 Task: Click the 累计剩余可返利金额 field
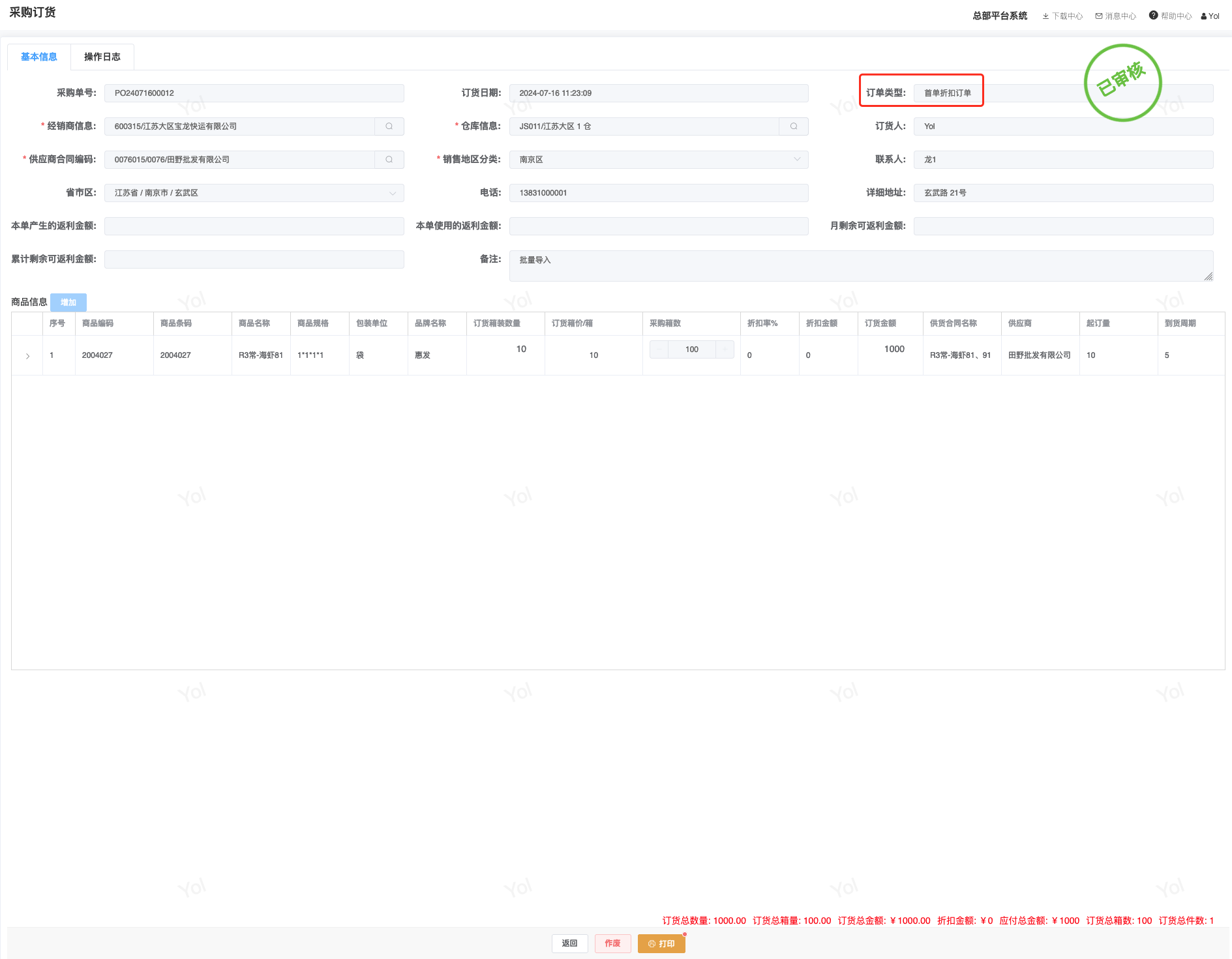(254, 259)
